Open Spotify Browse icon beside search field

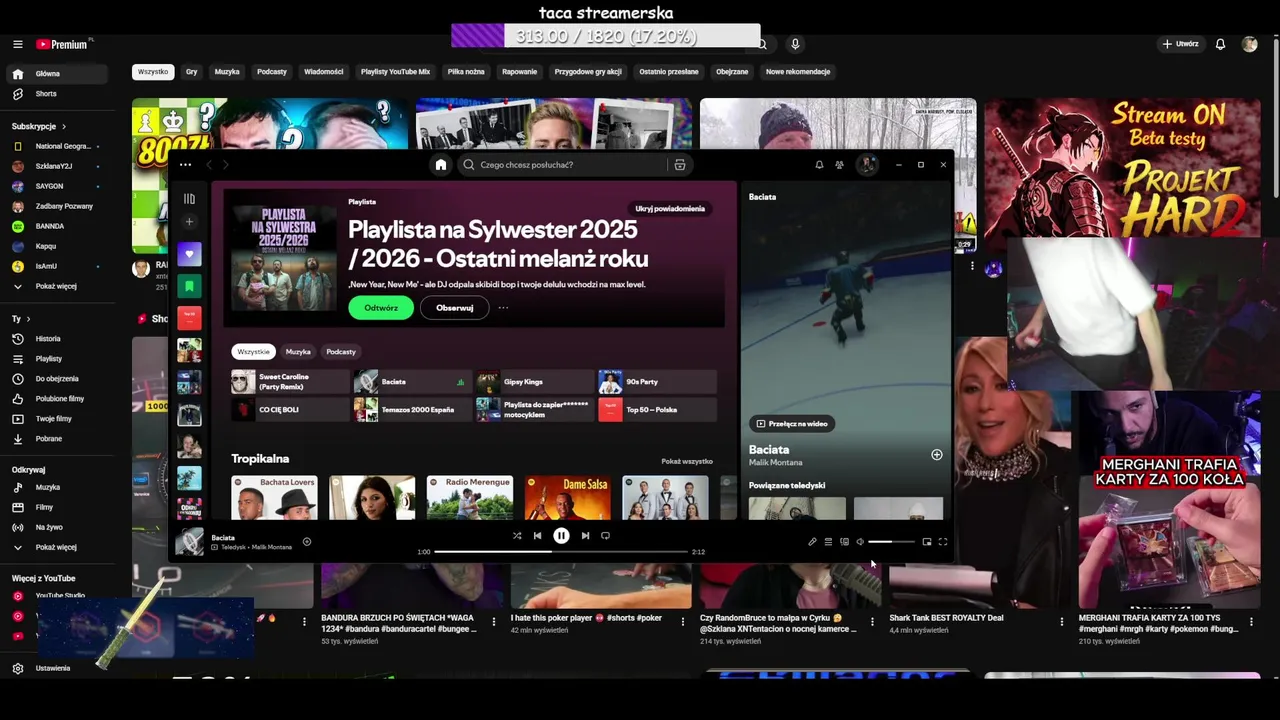(679, 165)
